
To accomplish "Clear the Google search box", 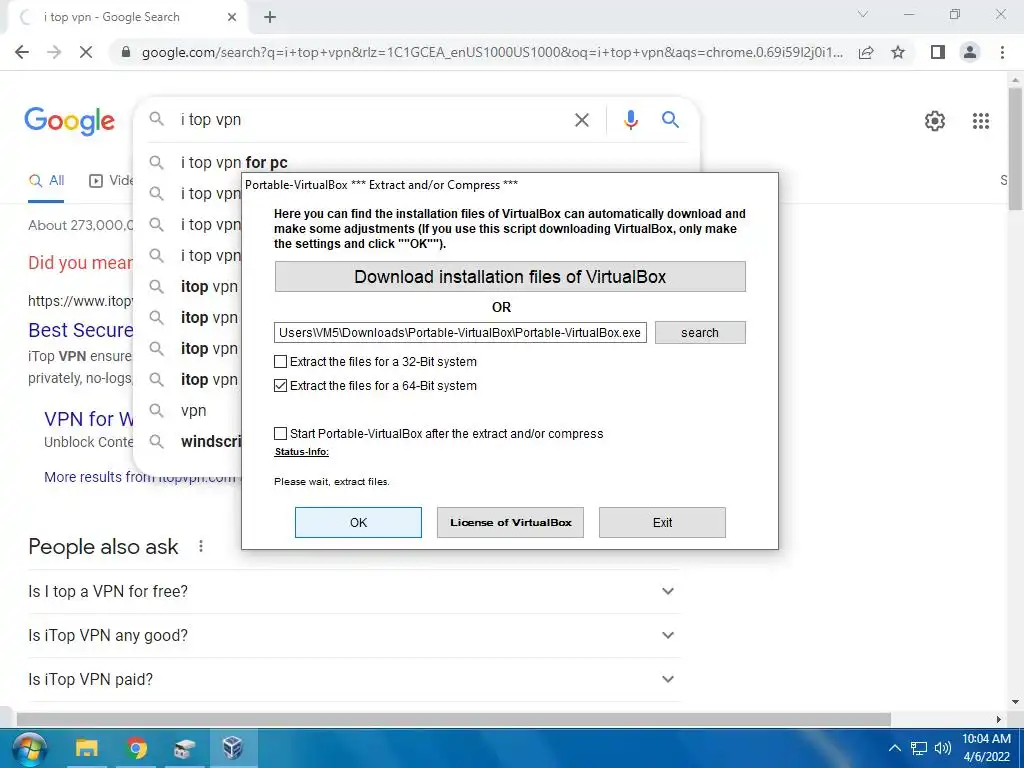I will coord(581,120).
